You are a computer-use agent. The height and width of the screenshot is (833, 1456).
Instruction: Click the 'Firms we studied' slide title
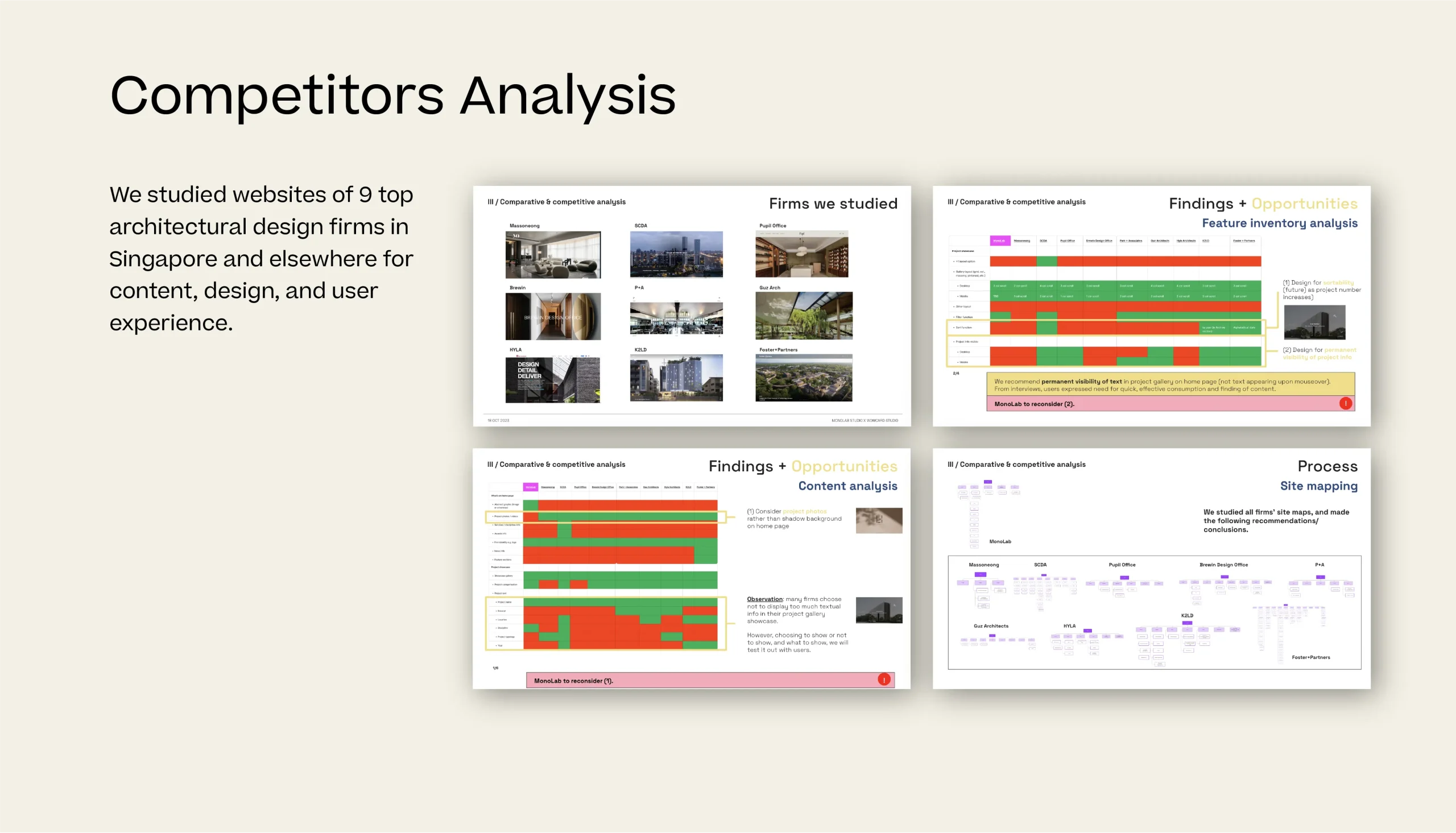833,204
